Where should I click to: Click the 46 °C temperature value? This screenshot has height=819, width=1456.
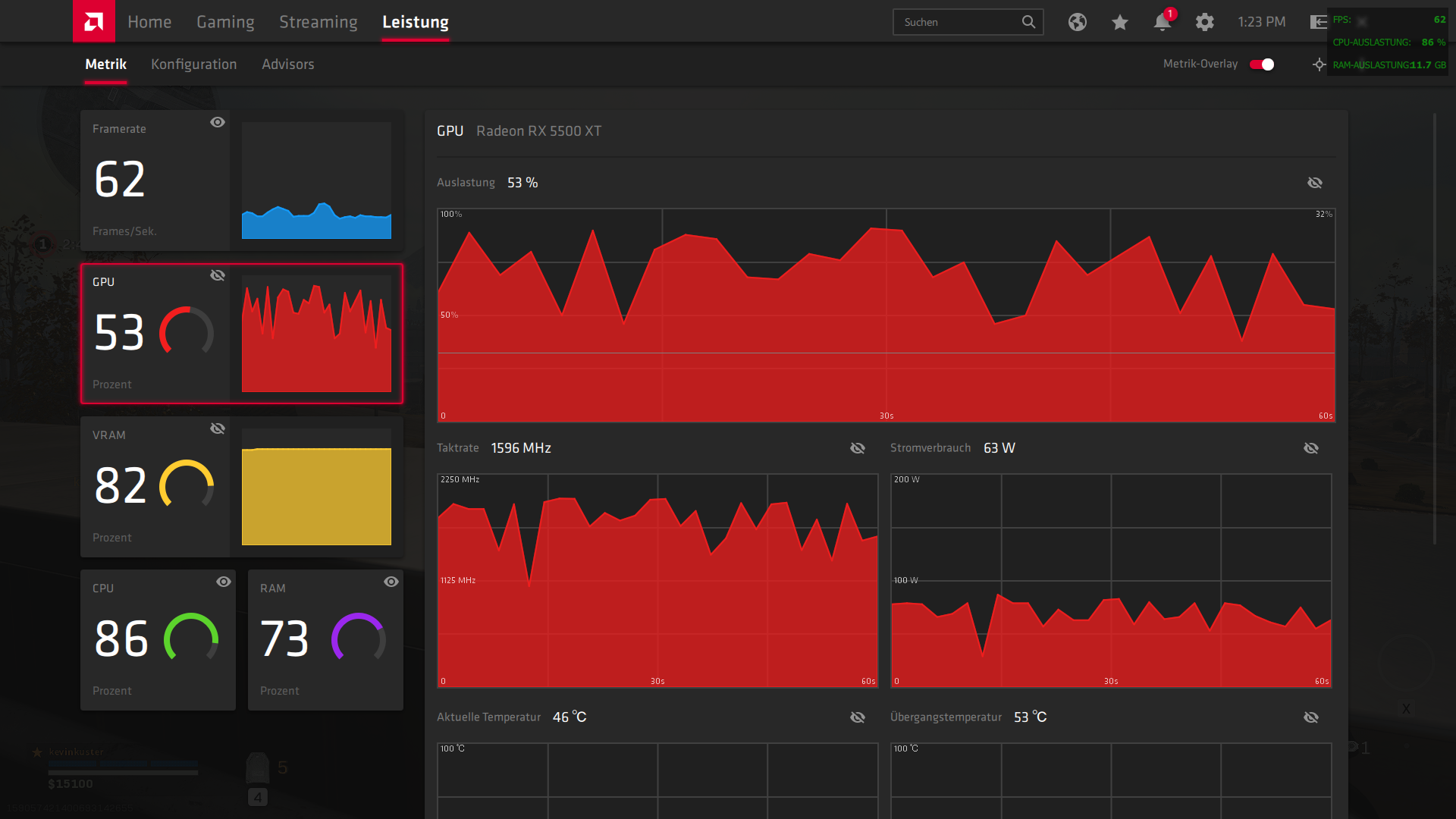(570, 717)
